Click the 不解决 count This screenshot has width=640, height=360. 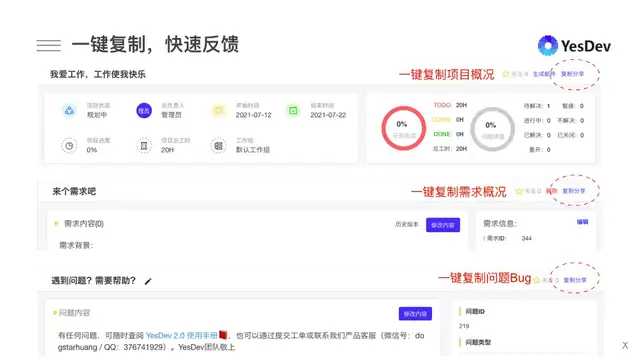click(582, 120)
